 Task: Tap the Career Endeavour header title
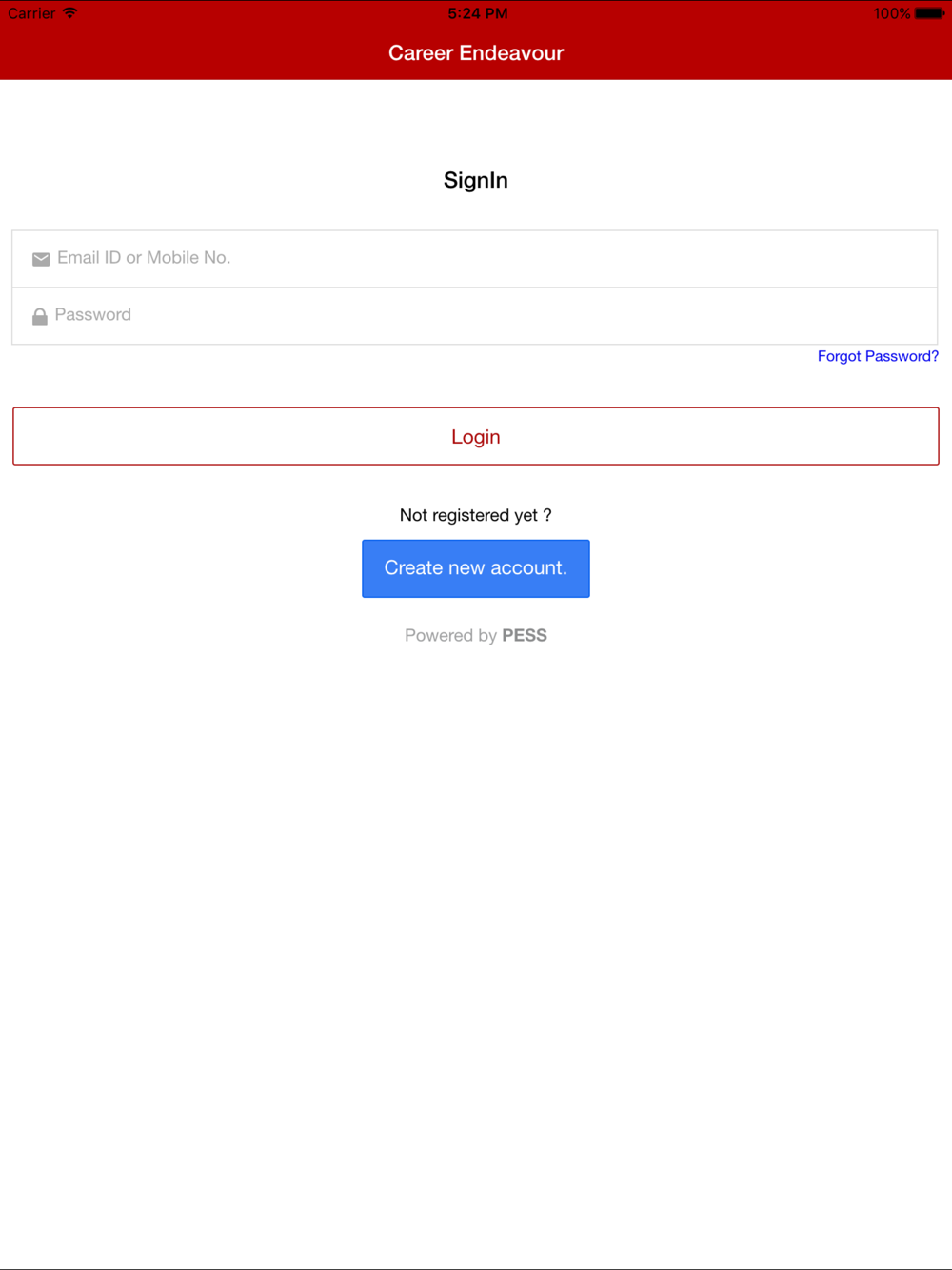tap(476, 53)
